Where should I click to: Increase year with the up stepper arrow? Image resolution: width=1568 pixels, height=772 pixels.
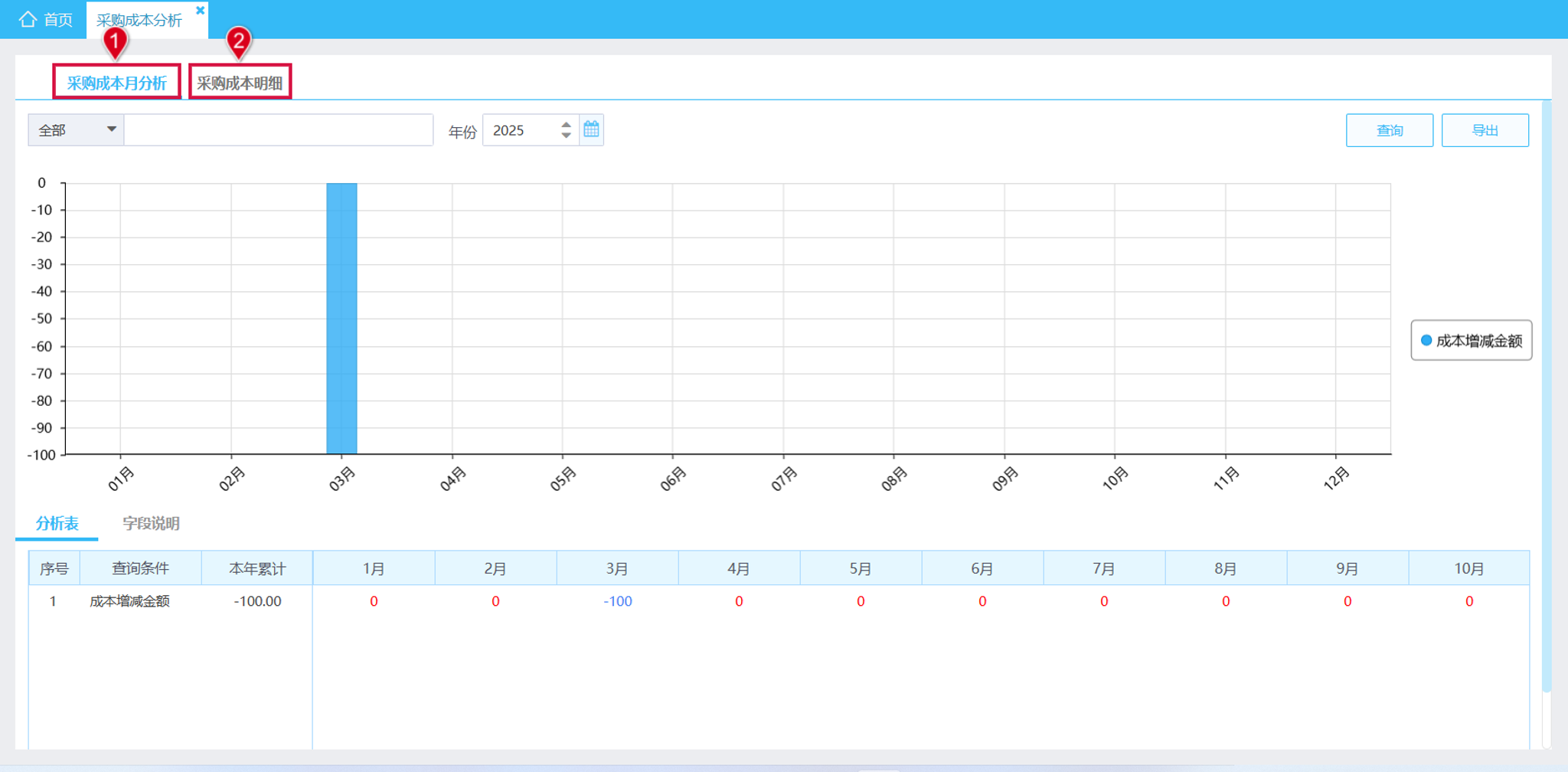tap(566, 123)
